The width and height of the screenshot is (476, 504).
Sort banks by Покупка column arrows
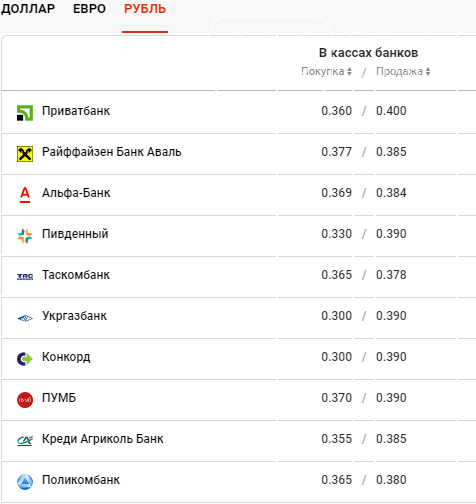point(349,71)
